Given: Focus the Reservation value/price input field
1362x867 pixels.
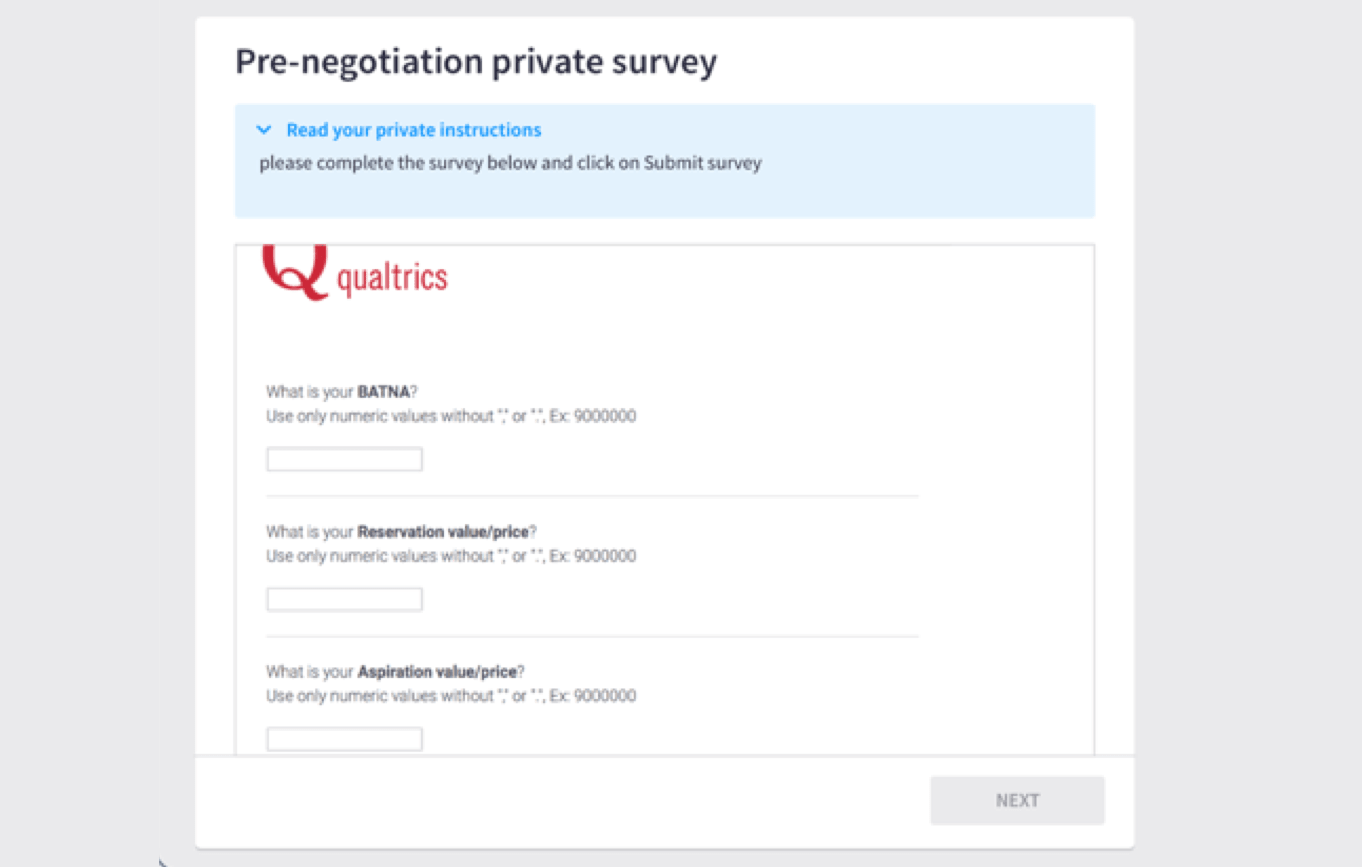Looking at the screenshot, I should (344, 599).
